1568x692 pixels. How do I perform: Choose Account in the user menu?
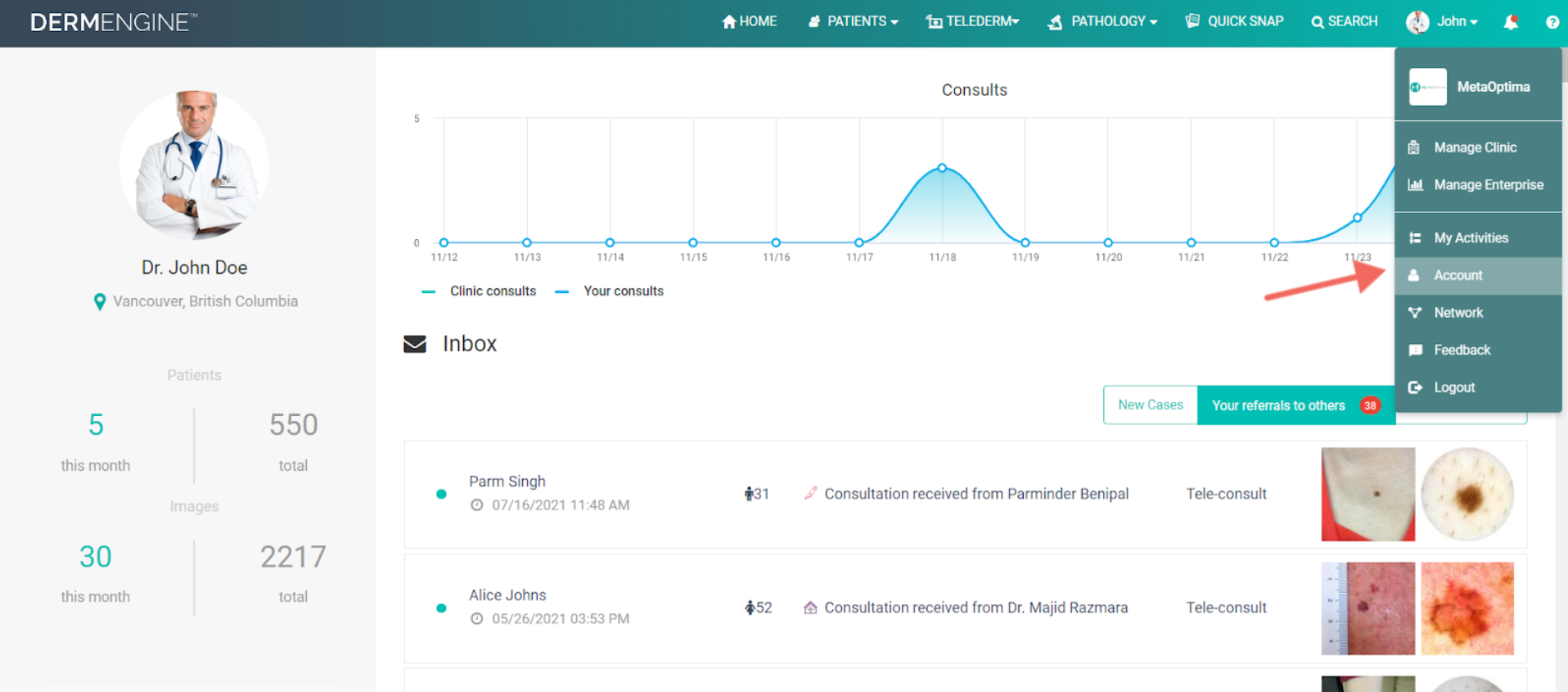pos(1478,276)
